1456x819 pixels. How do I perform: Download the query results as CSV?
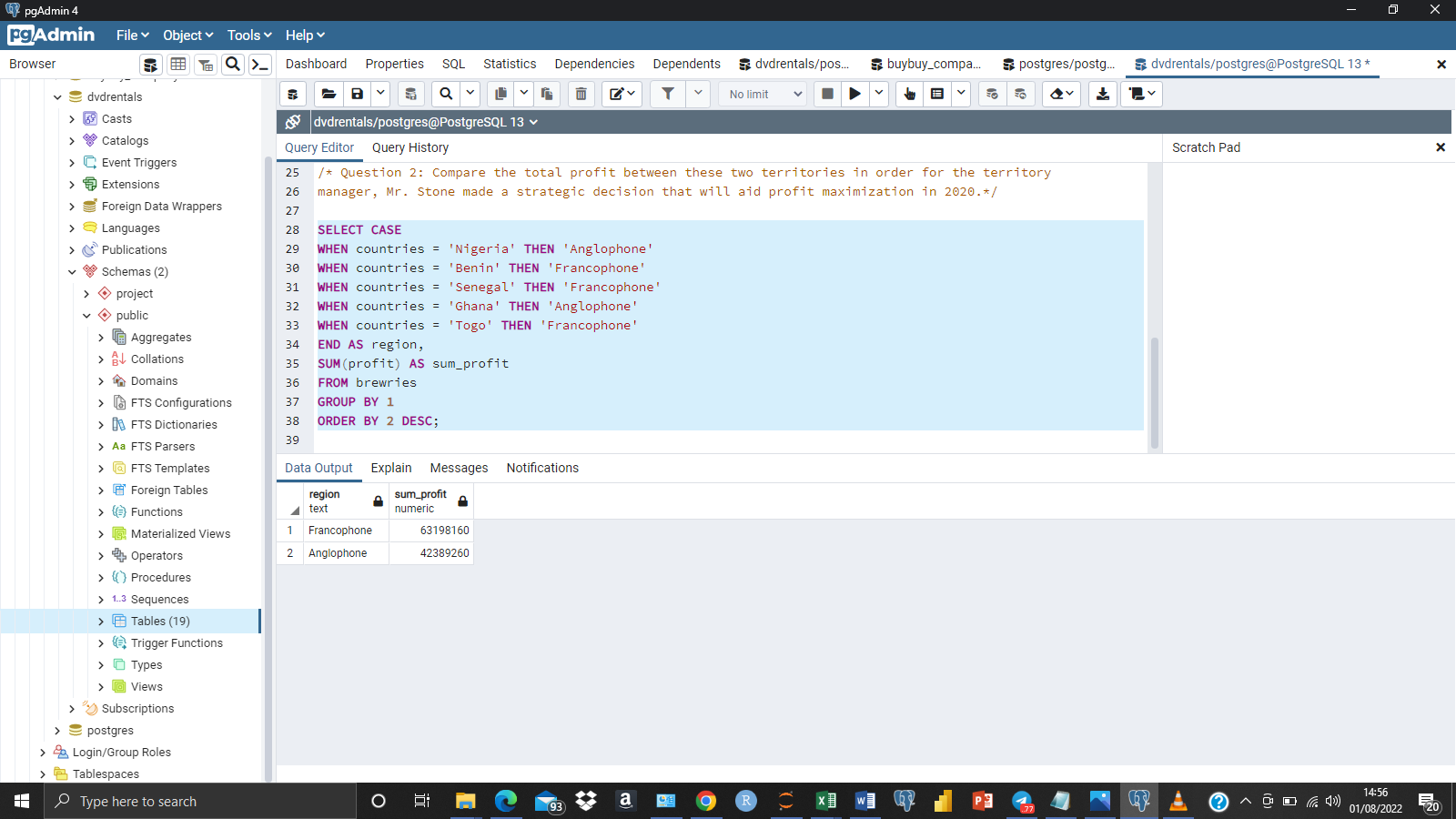(x=1102, y=94)
